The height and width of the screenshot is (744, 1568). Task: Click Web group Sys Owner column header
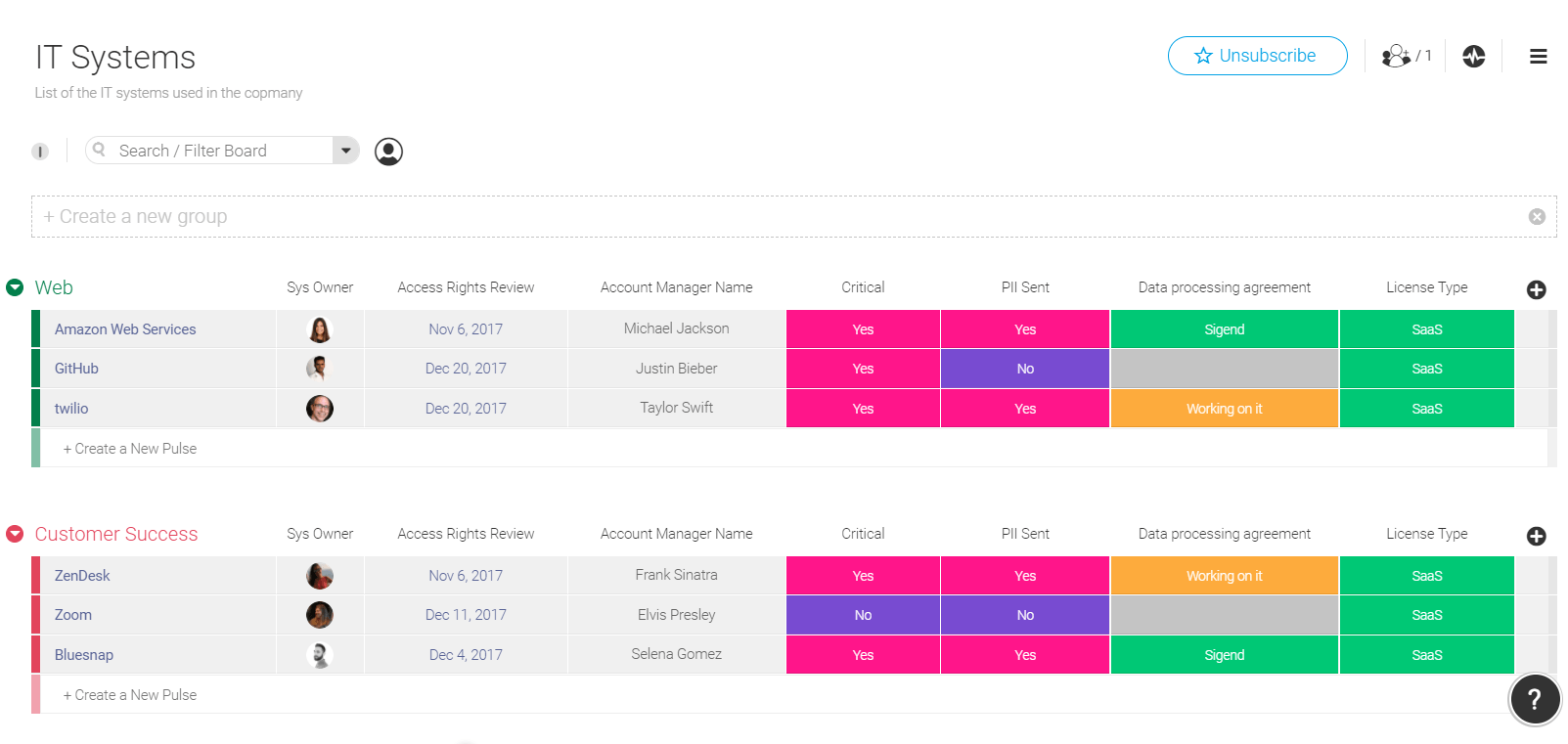320,287
